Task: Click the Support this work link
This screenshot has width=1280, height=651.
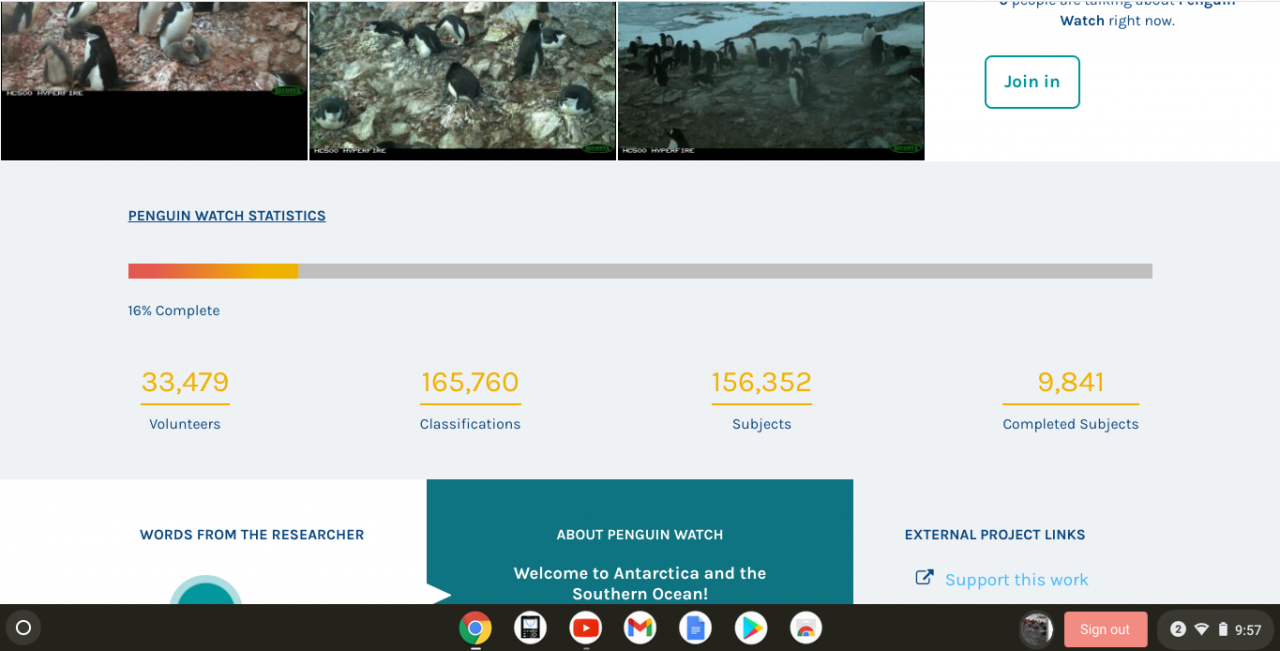Action: (1016, 580)
